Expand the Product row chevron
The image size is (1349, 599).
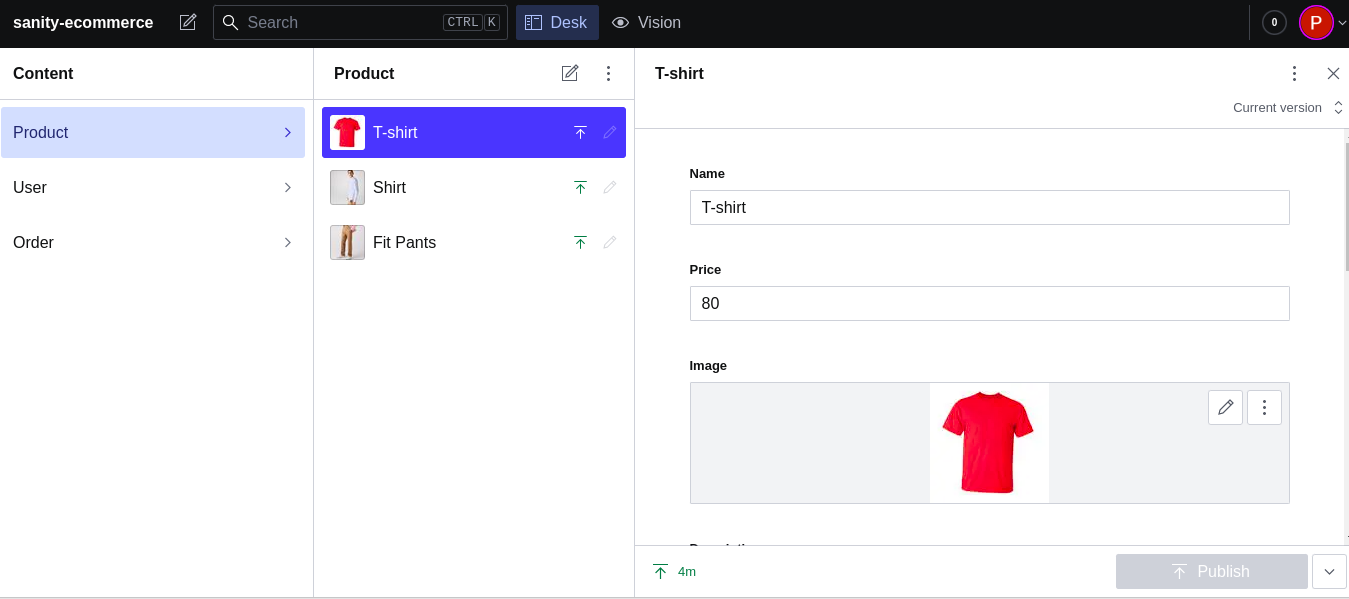point(288,132)
